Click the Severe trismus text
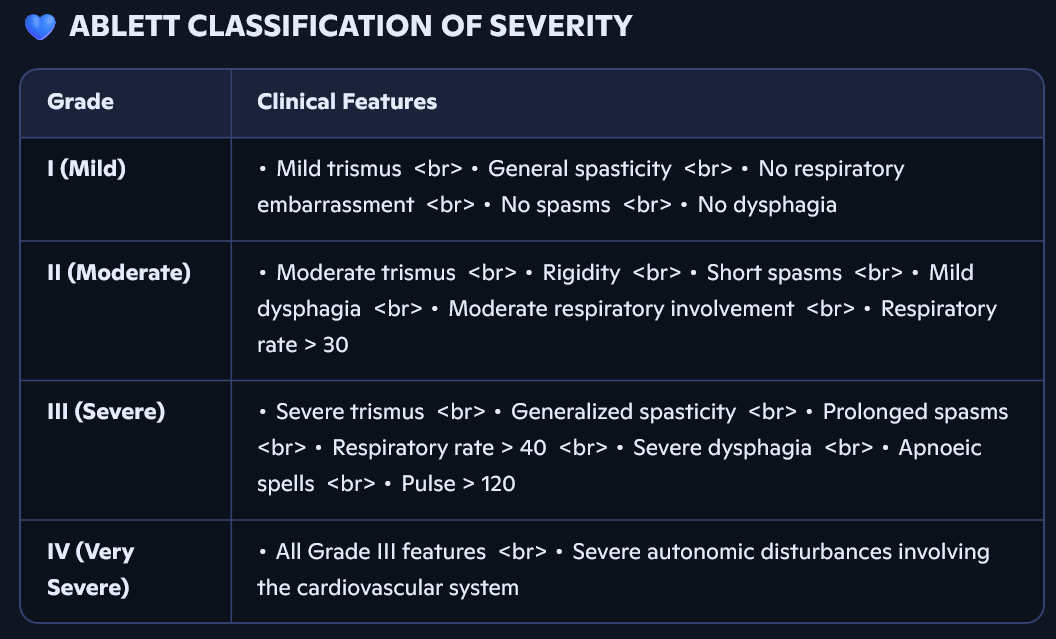This screenshot has width=1056, height=639. click(x=350, y=412)
